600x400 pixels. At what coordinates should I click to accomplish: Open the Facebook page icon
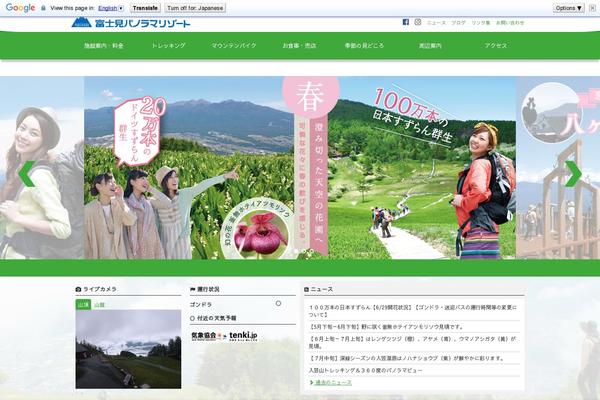pos(406,22)
